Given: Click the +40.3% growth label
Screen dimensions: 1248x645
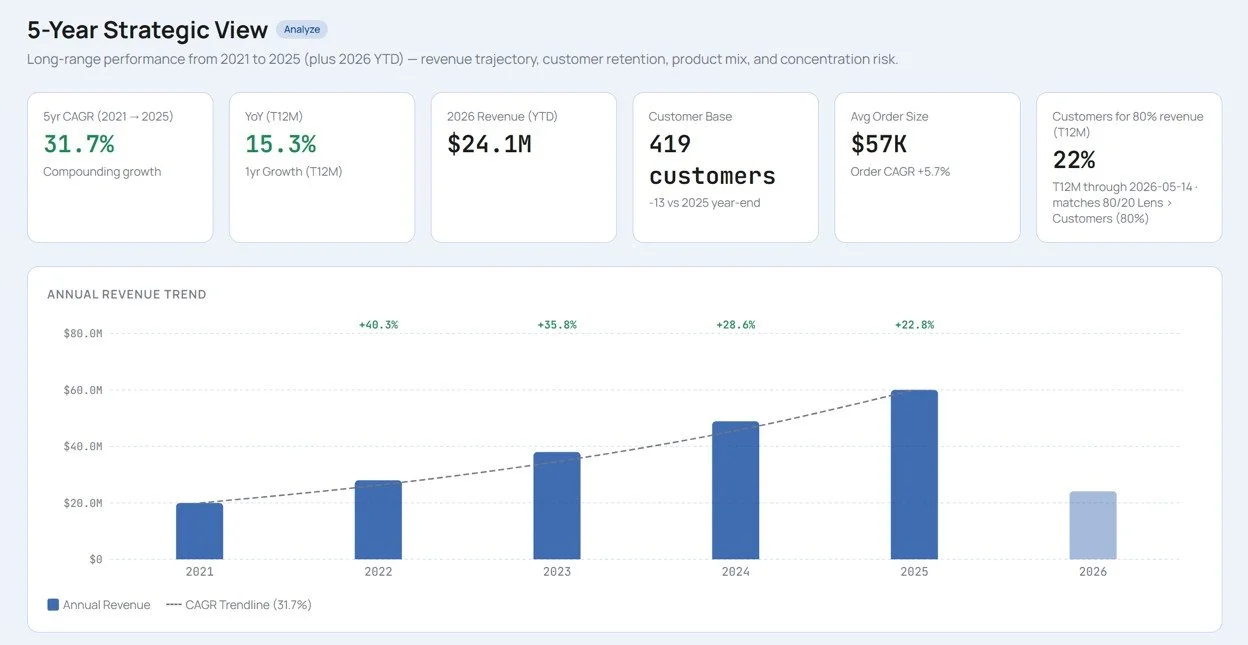Looking at the screenshot, I should (x=378, y=325).
